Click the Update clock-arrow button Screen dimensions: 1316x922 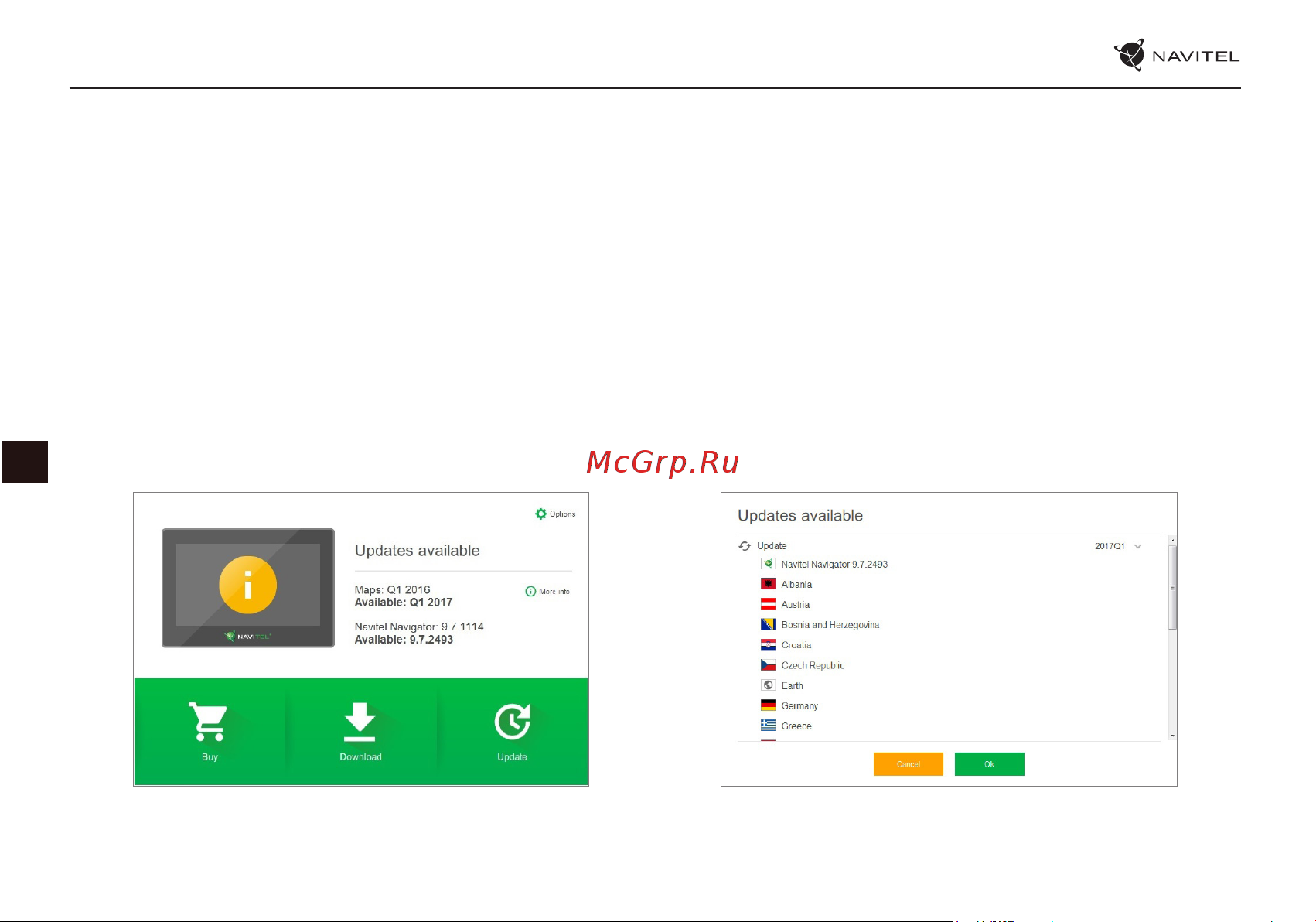(512, 730)
